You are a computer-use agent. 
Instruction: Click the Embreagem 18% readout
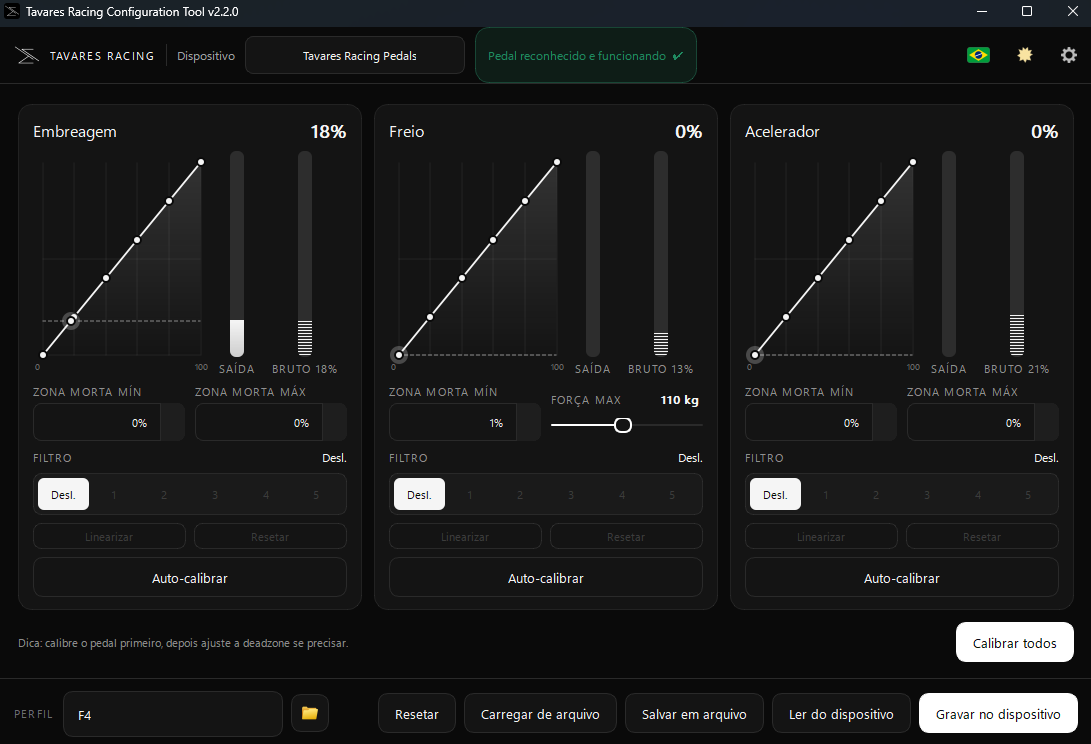(x=328, y=132)
